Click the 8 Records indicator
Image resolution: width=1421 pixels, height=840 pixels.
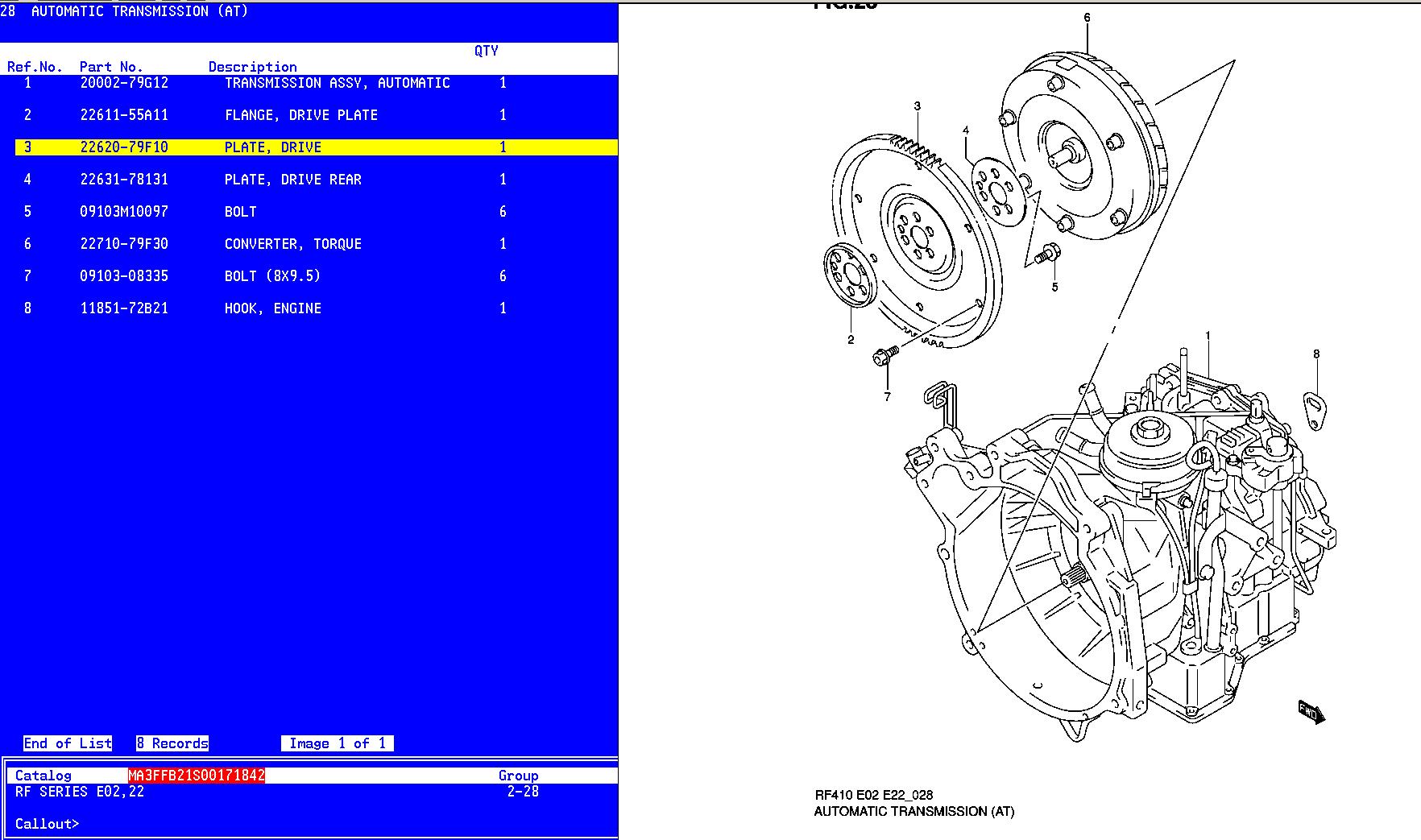click(x=172, y=743)
